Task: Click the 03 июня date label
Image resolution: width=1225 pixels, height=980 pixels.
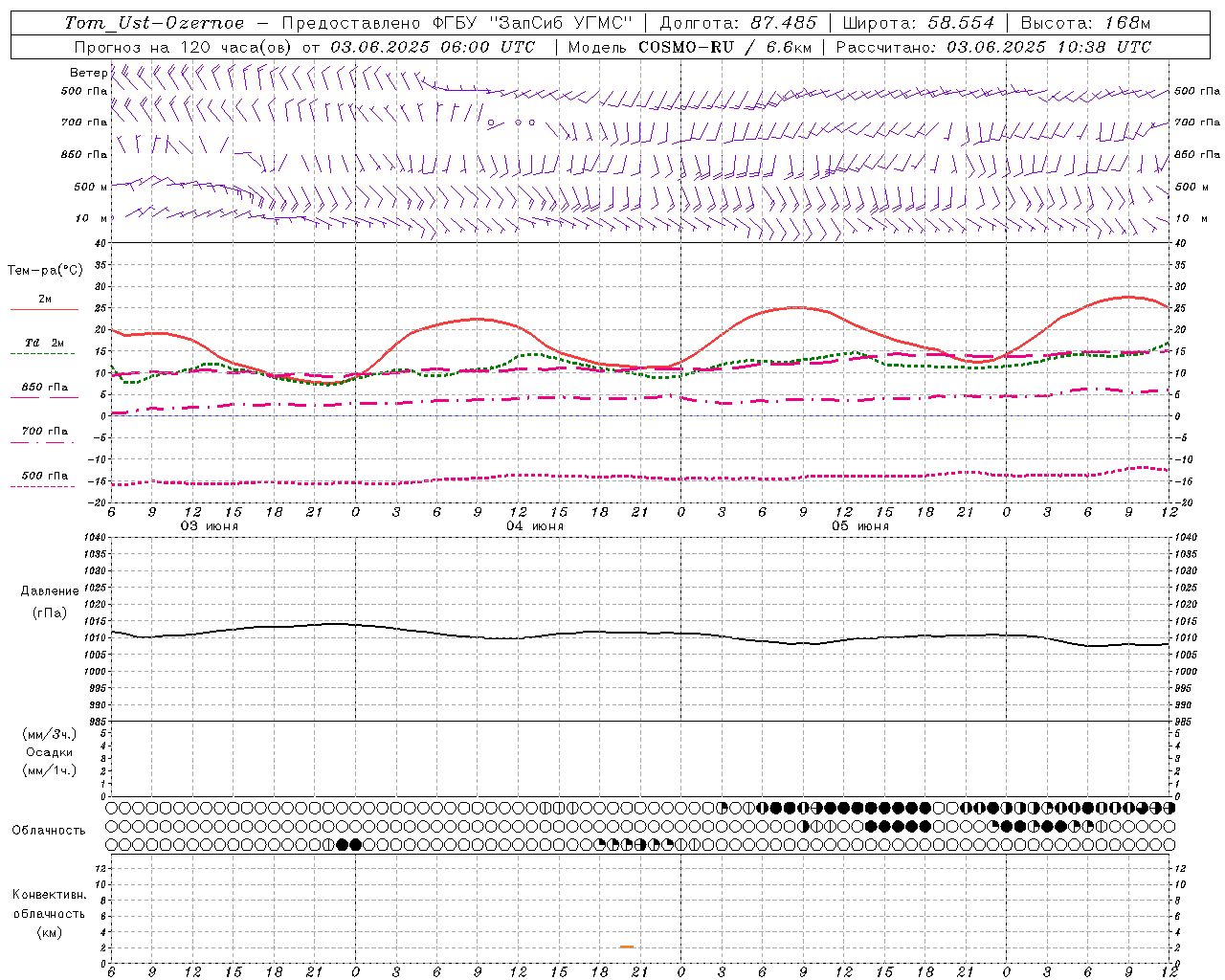Action: (x=210, y=526)
